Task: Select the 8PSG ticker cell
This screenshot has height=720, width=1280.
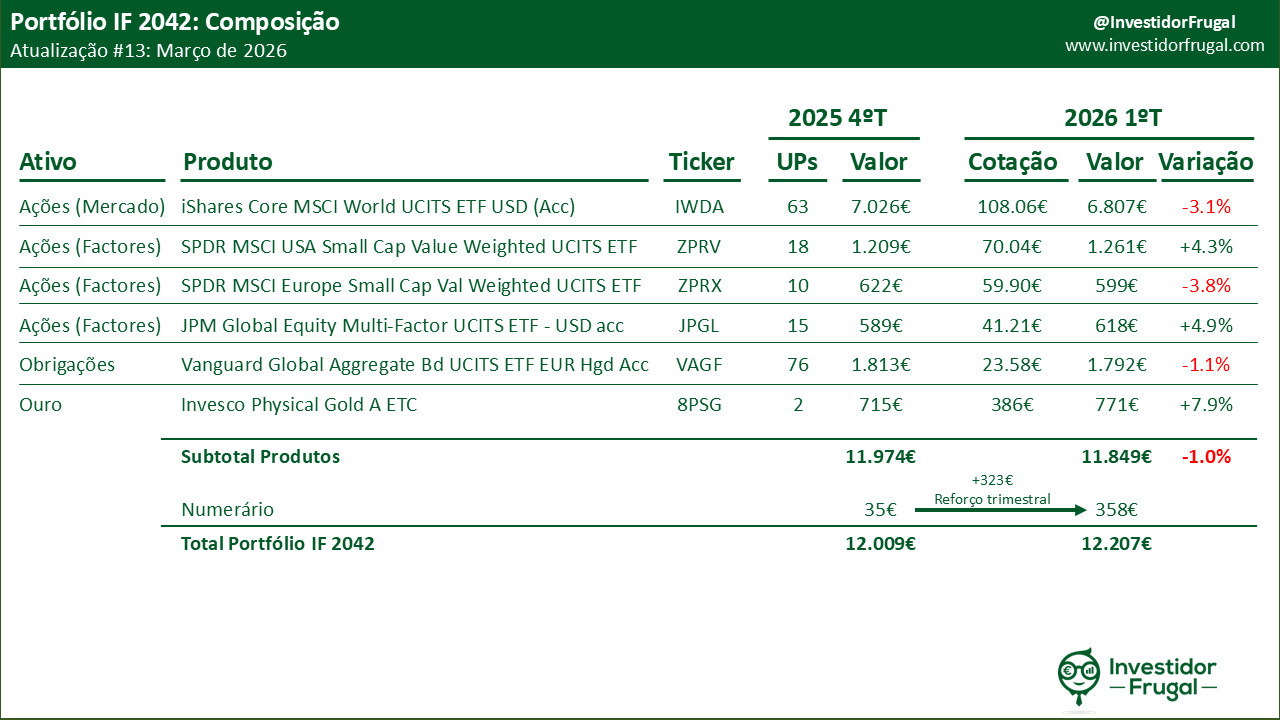Action: click(699, 405)
